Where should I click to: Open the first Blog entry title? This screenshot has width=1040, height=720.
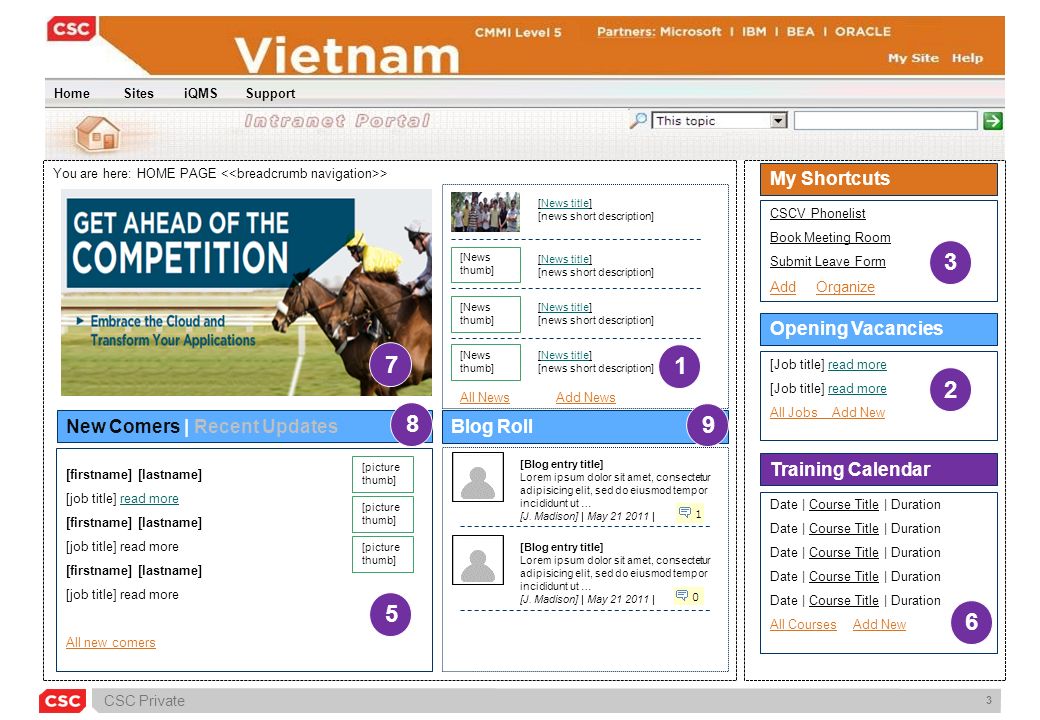click(x=561, y=464)
